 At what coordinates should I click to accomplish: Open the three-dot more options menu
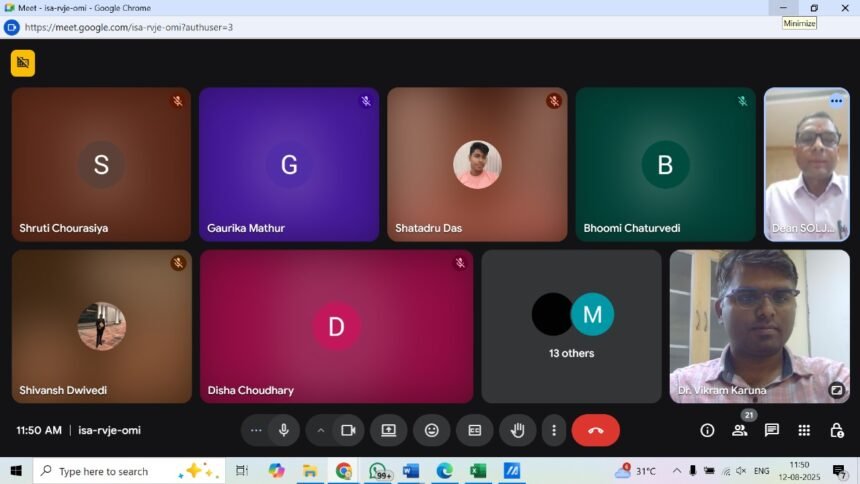[554, 430]
